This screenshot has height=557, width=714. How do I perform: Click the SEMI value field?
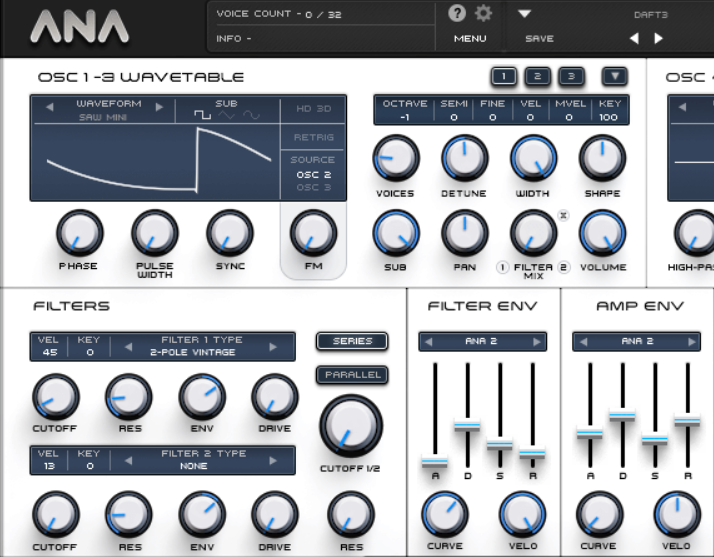pyautogui.click(x=454, y=118)
